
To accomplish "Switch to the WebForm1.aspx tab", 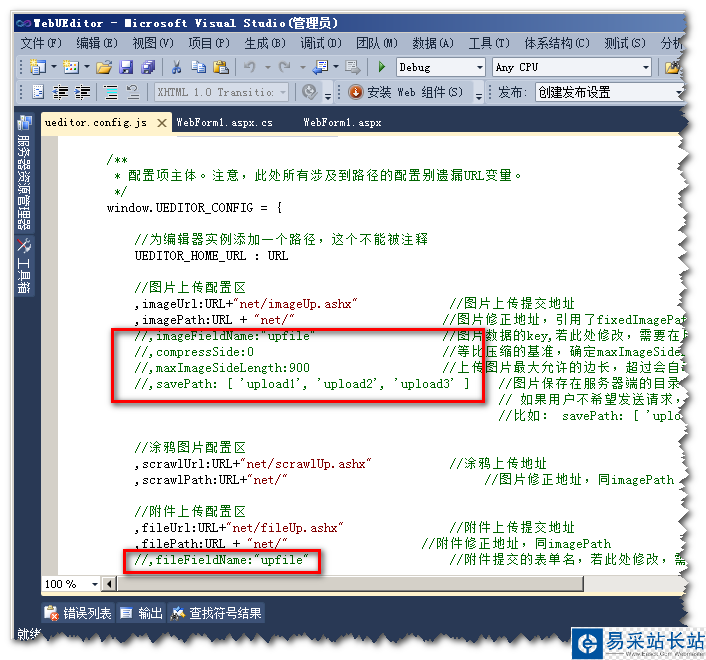I will 342,122.
